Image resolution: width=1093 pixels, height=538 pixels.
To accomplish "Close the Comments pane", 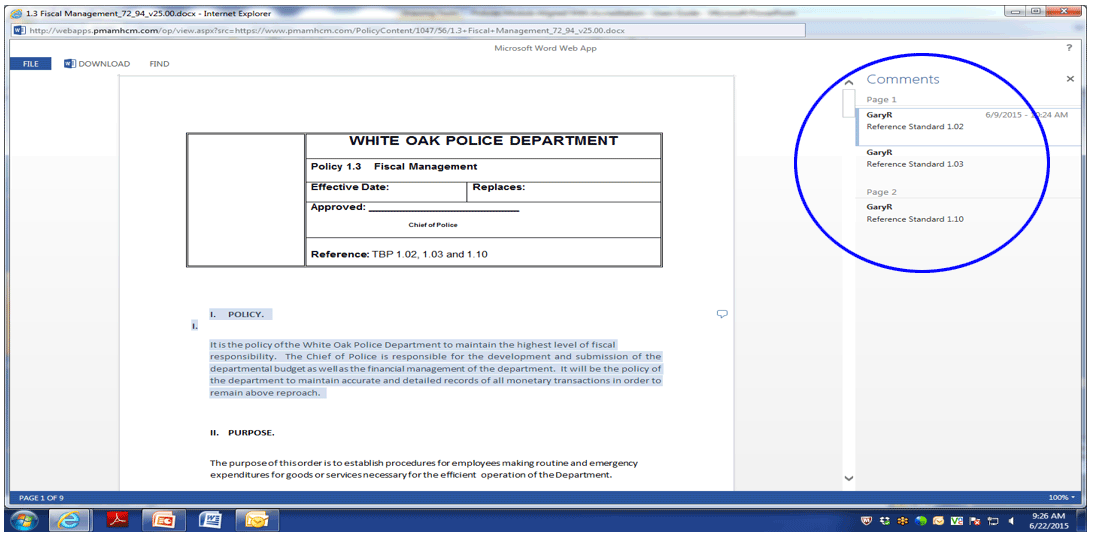I will pyautogui.click(x=1070, y=79).
